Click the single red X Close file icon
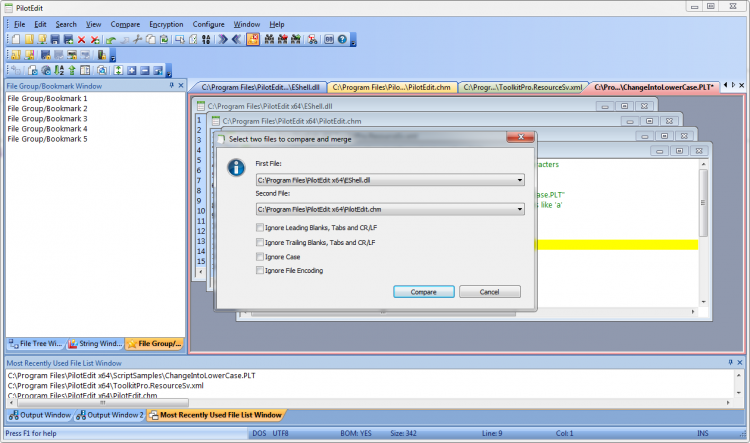The height and width of the screenshot is (443, 750). click(81, 39)
